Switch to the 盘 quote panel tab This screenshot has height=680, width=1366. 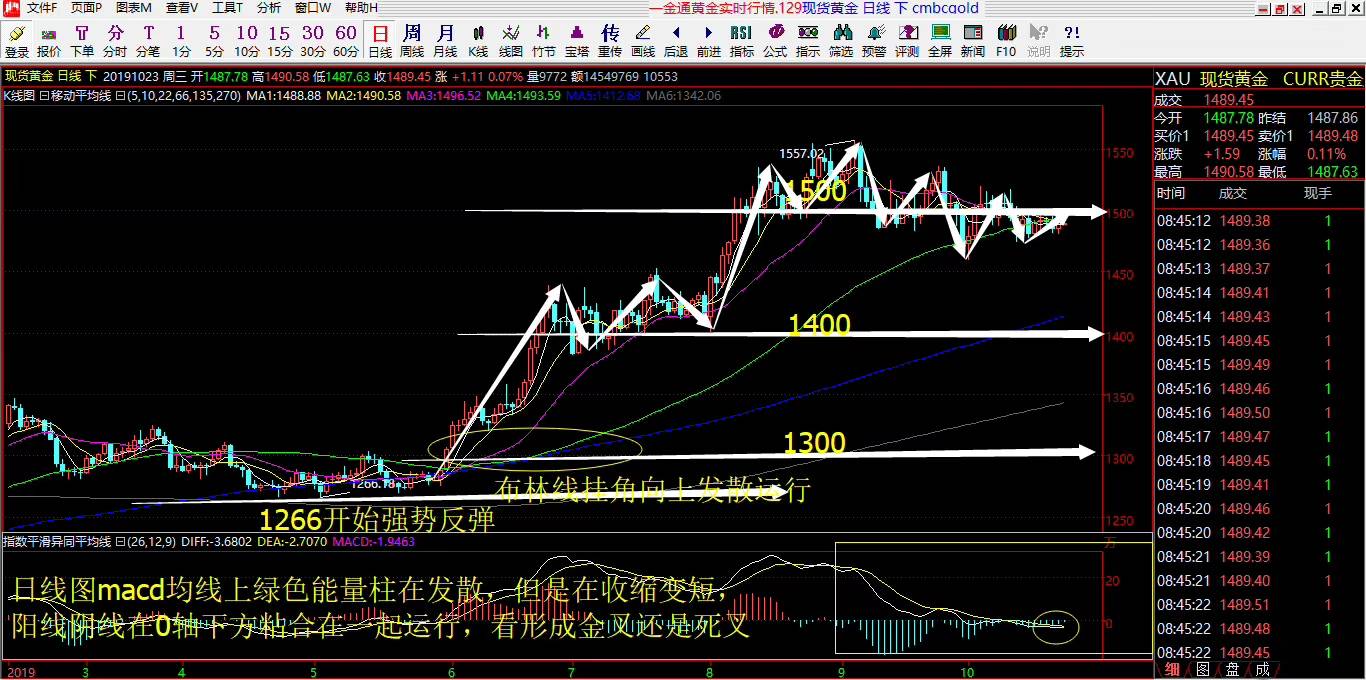click(1232, 670)
